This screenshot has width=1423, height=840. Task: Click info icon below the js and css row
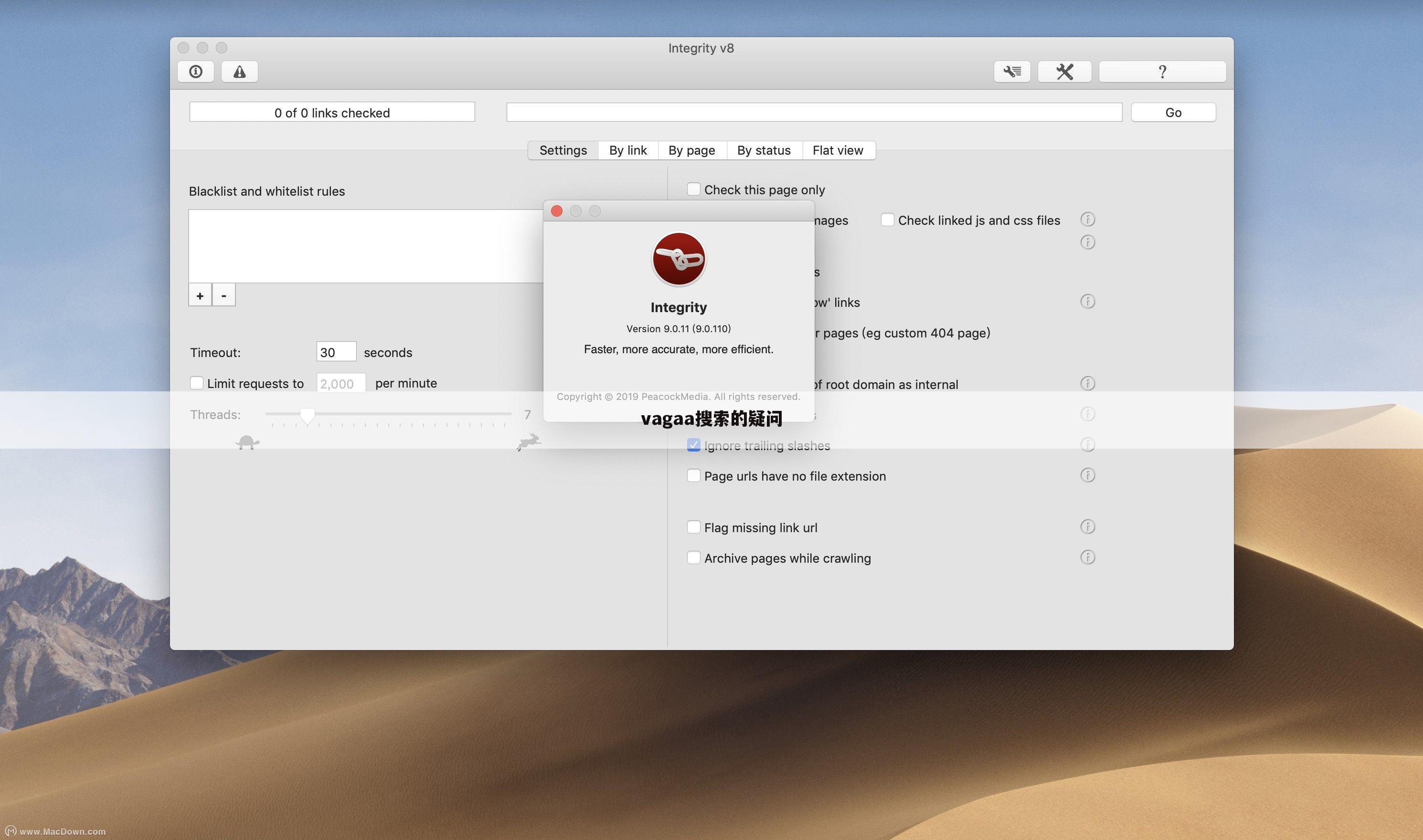click(x=1087, y=242)
